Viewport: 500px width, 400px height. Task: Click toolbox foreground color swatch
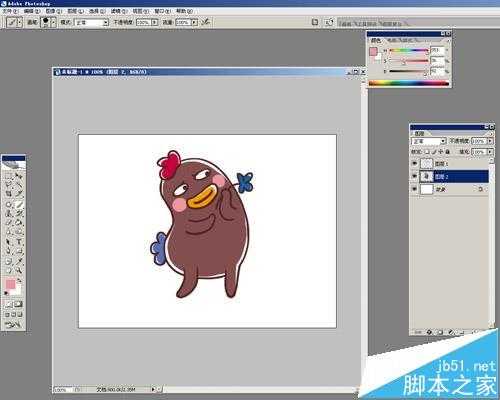click(x=10, y=284)
